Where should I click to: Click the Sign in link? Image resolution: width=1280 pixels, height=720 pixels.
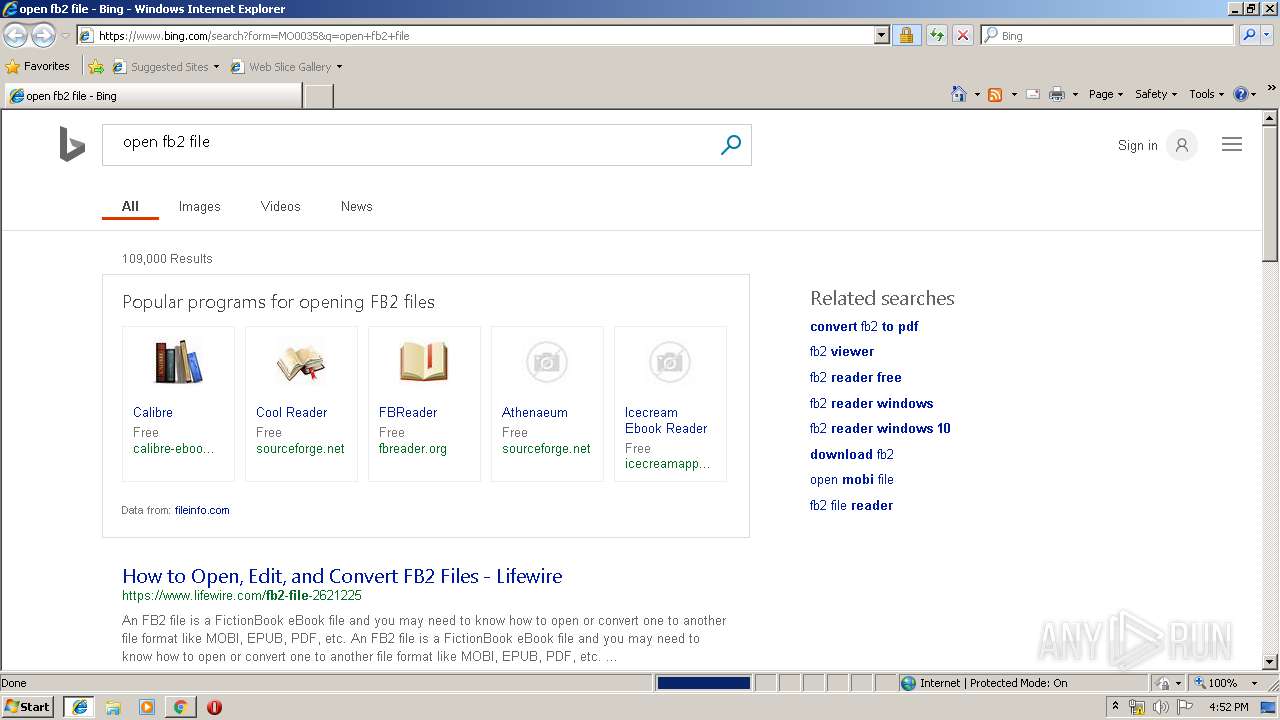[x=1137, y=145]
